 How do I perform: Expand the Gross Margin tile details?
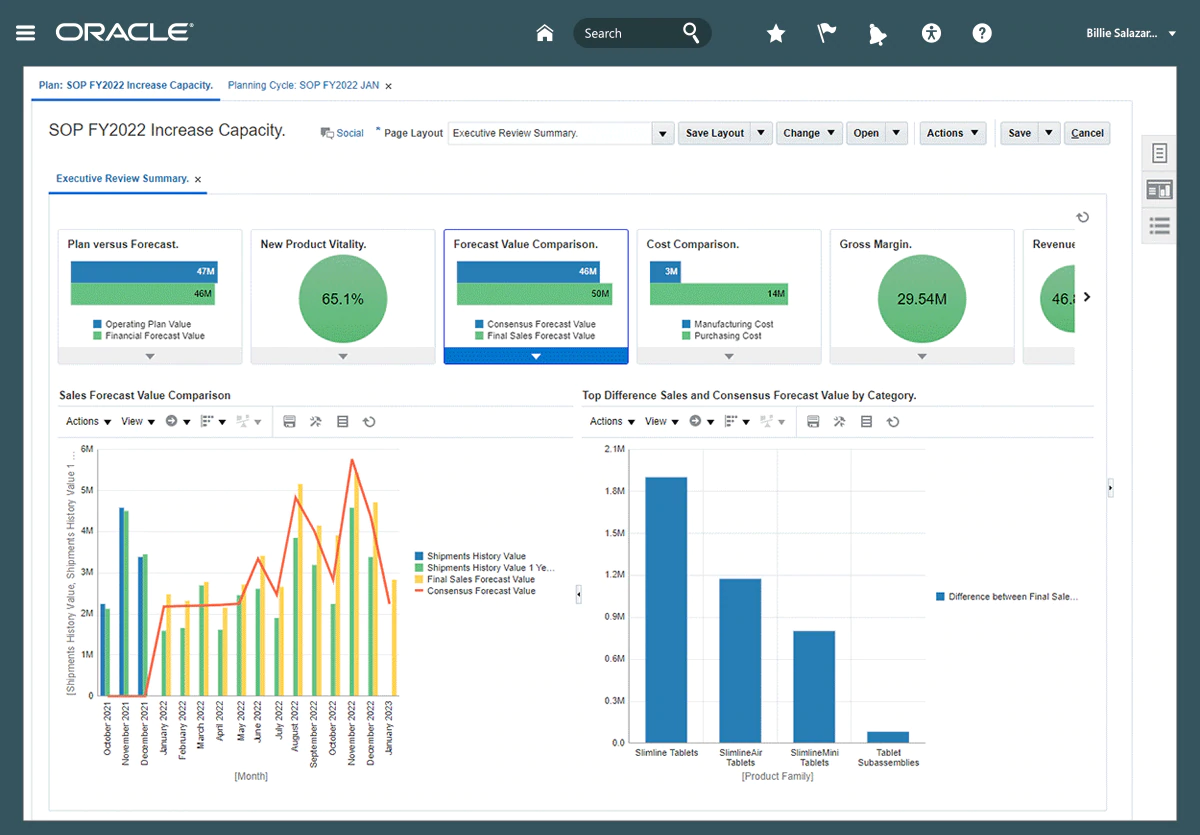coord(922,356)
